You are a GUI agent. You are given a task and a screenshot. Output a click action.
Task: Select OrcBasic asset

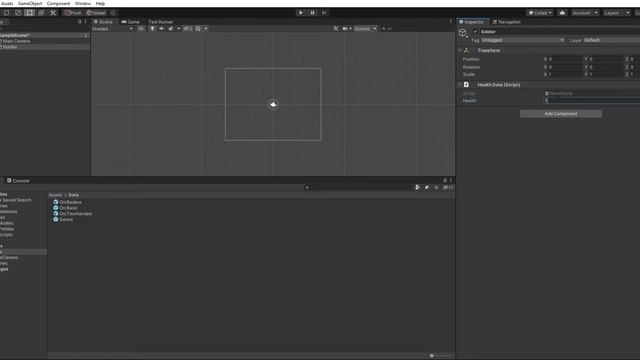65,208
